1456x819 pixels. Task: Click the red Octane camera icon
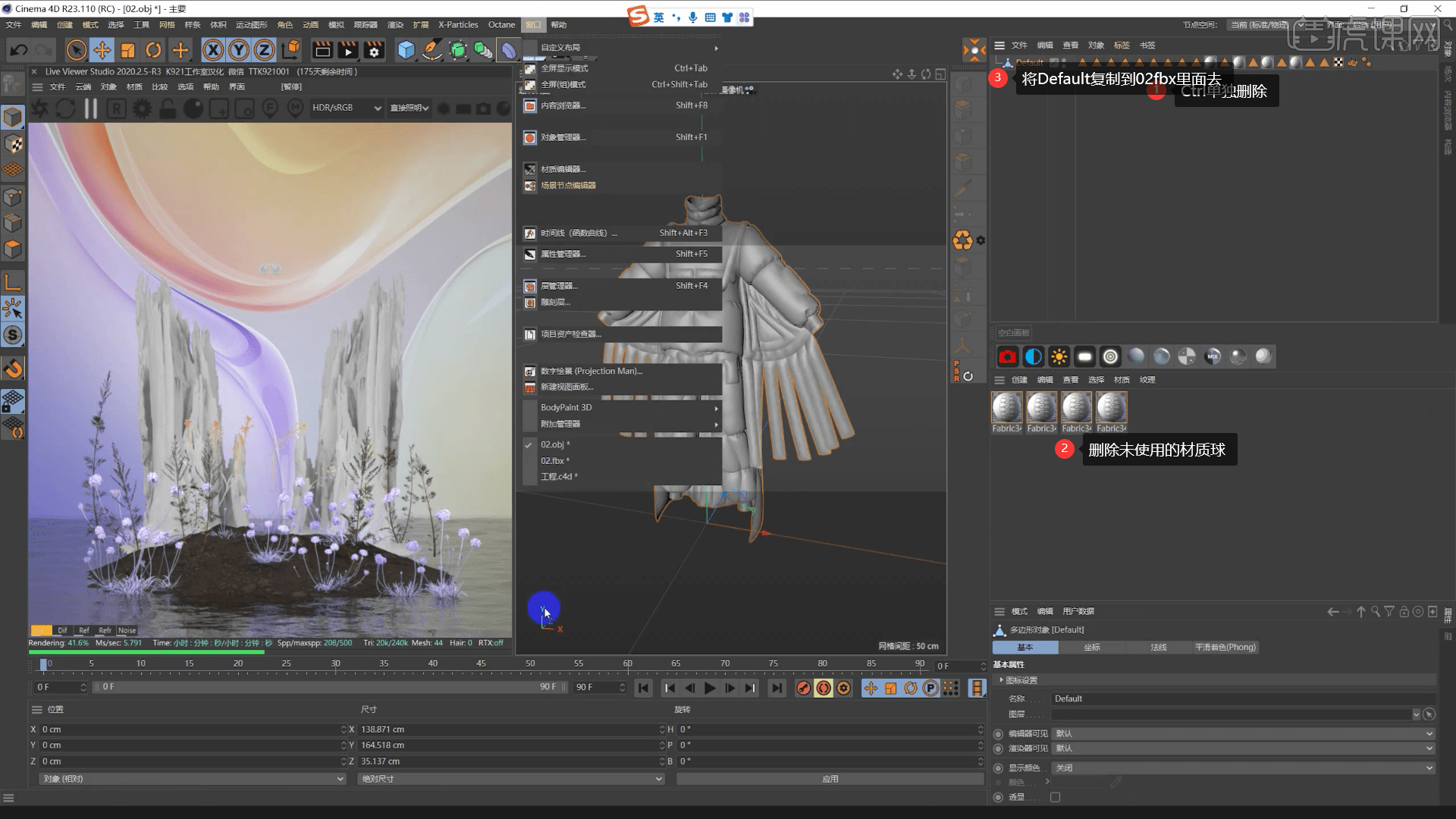pos(1008,356)
